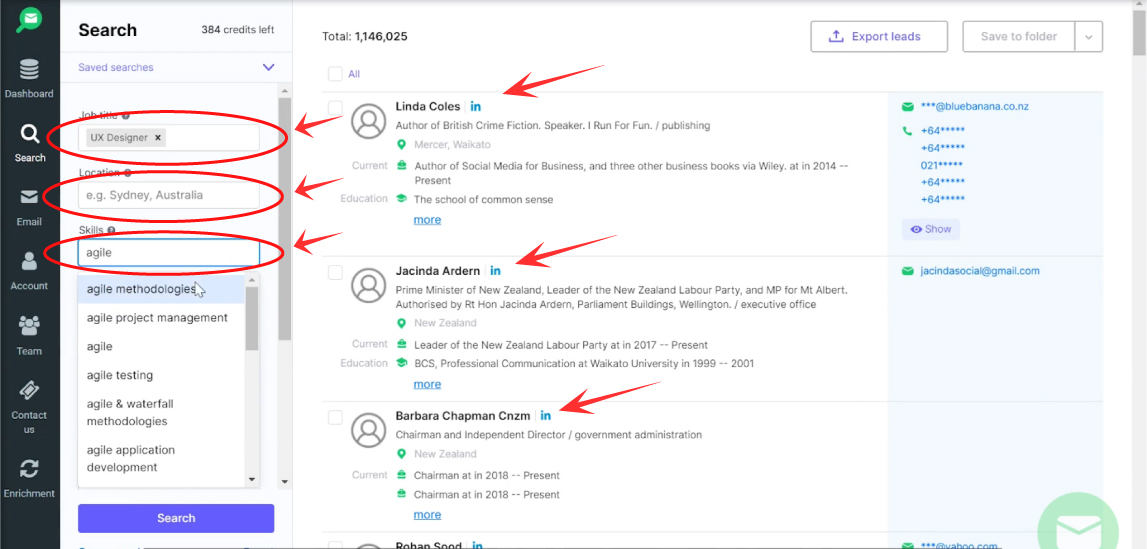Click the 021***** phone number
This screenshot has height=549, width=1147.
941,165
